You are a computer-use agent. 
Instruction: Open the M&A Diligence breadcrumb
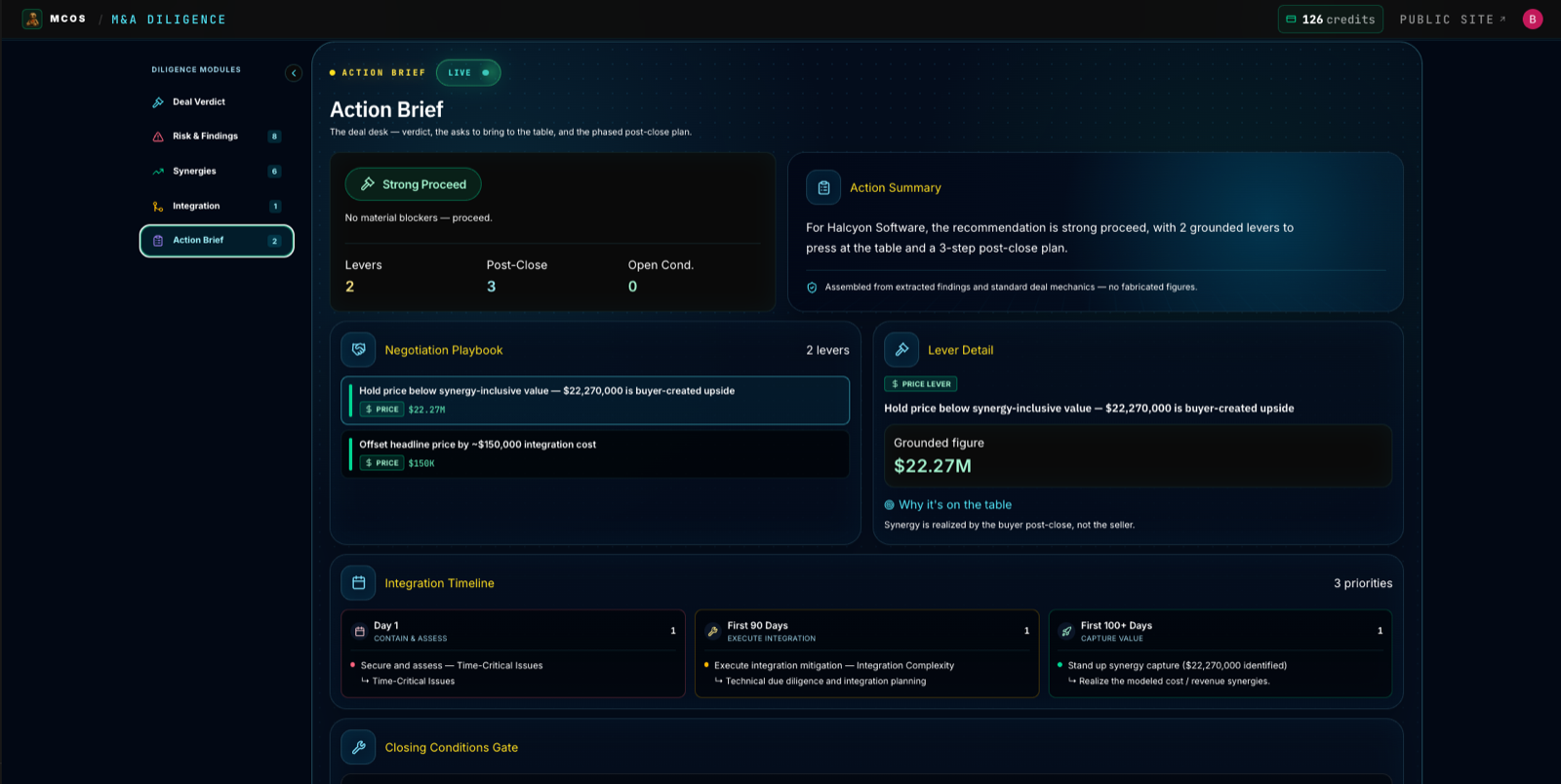point(169,20)
